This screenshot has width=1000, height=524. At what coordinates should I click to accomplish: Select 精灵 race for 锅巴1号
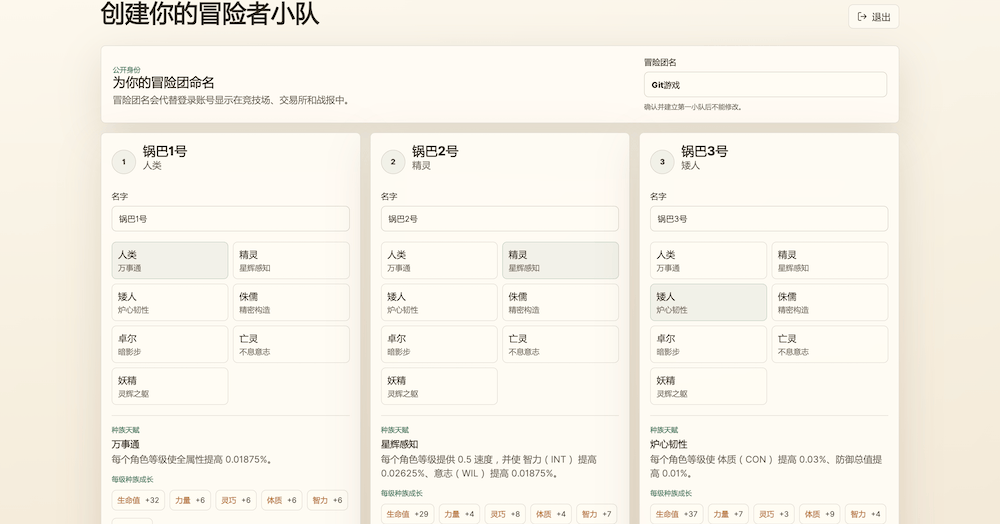(291, 260)
